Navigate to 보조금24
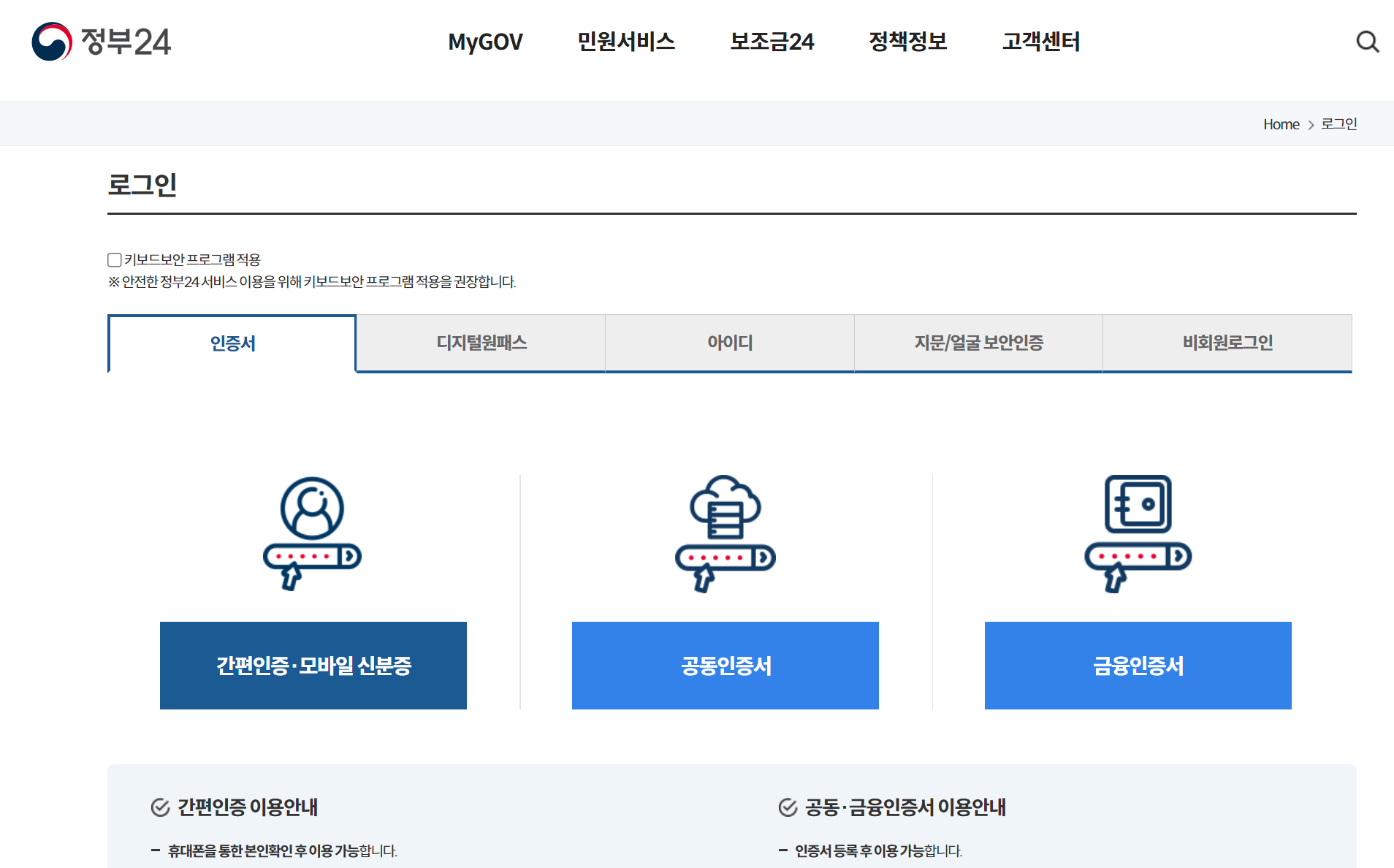 click(772, 42)
